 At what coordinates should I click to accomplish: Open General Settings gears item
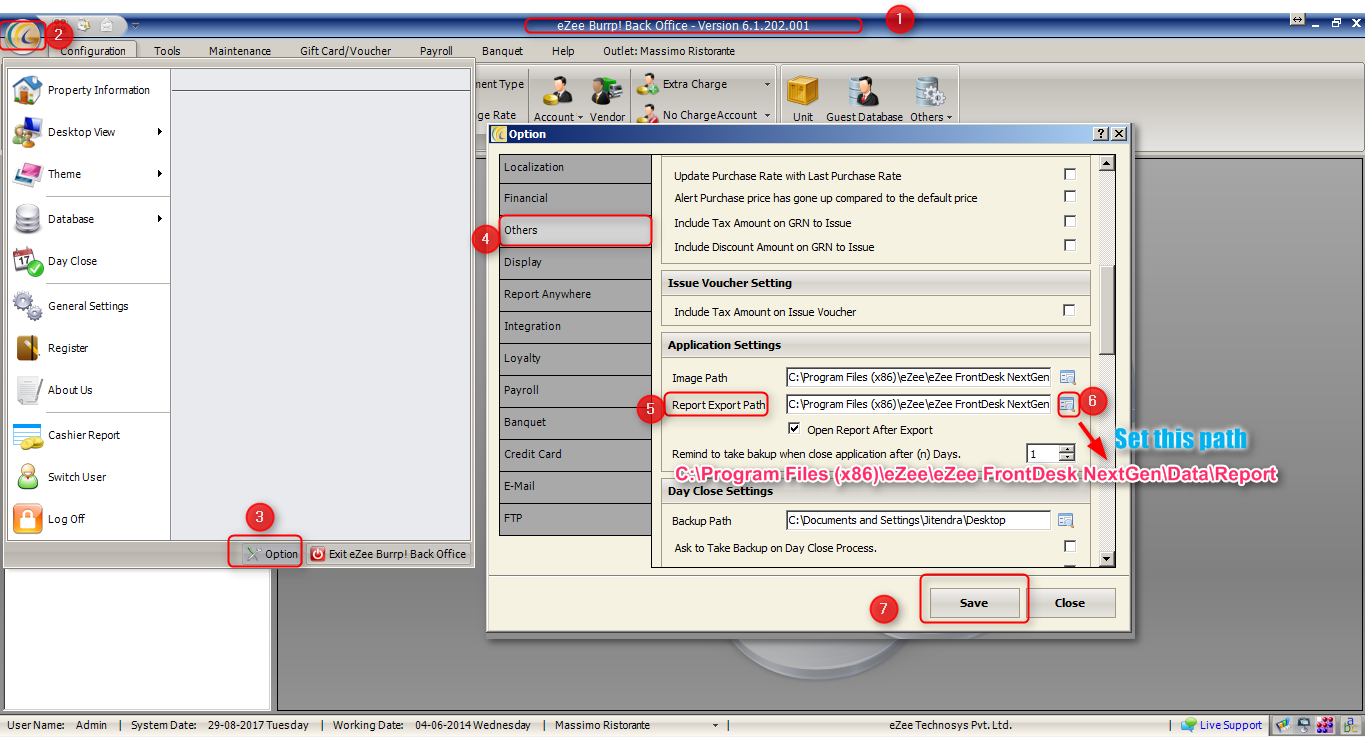tap(88, 306)
